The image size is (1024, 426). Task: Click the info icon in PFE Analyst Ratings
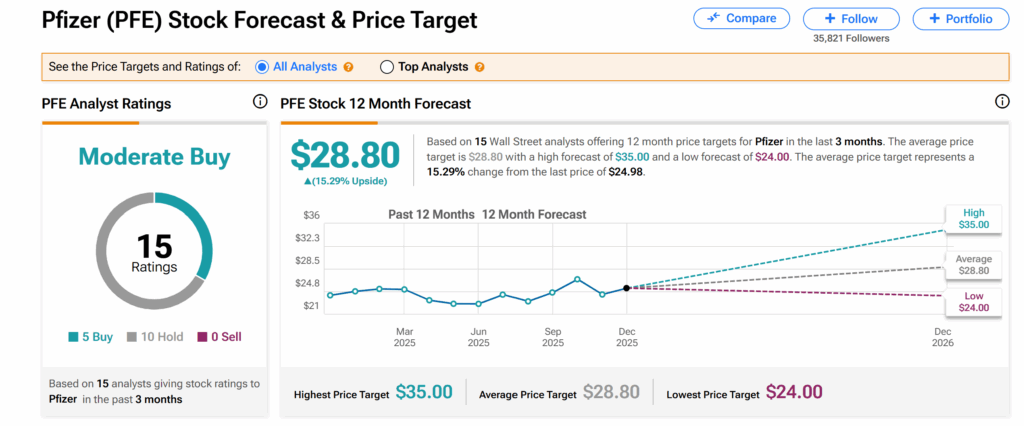point(260,102)
